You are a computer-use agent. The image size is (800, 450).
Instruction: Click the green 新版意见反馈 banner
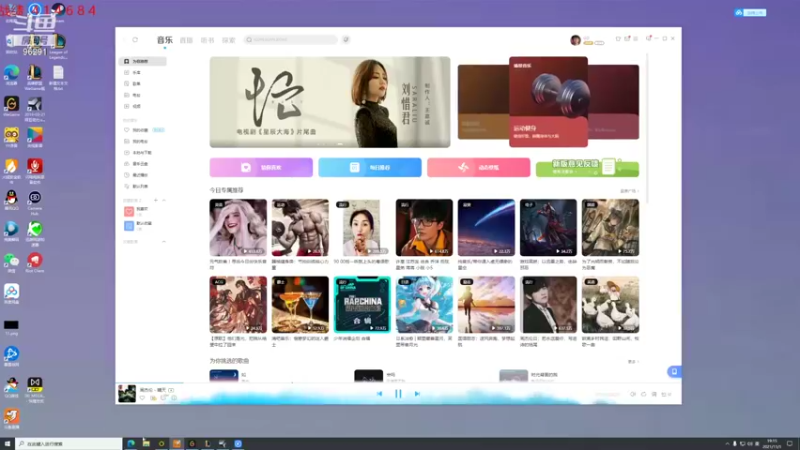tap(587, 167)
